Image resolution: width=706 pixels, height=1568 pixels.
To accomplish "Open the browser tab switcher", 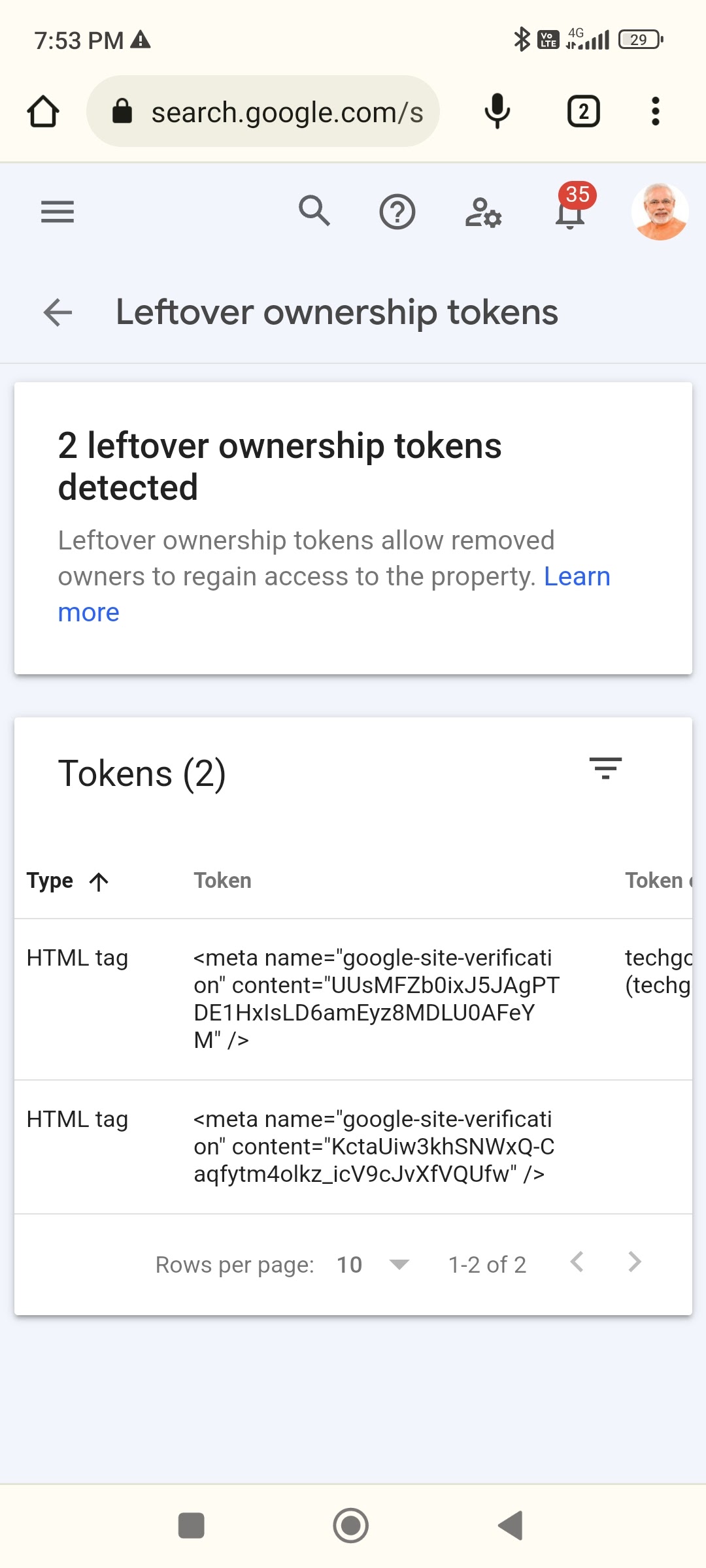I will pyautogui.click(x=583, y=112).
